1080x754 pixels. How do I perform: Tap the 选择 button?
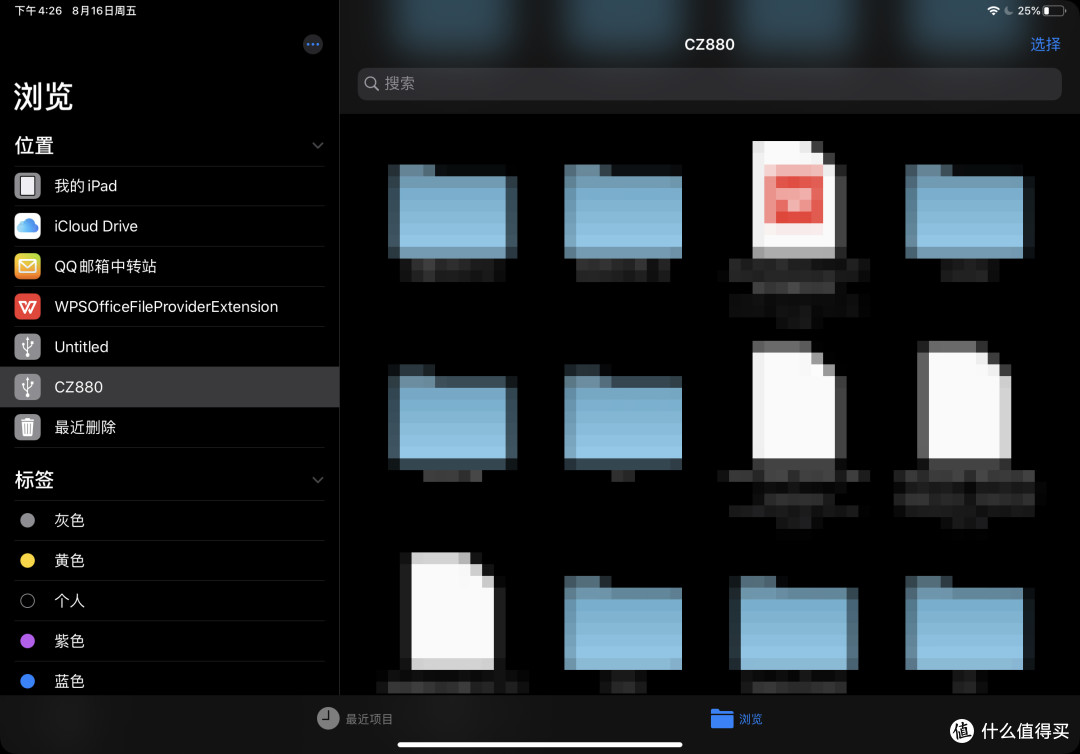[x=1045, y=44]
